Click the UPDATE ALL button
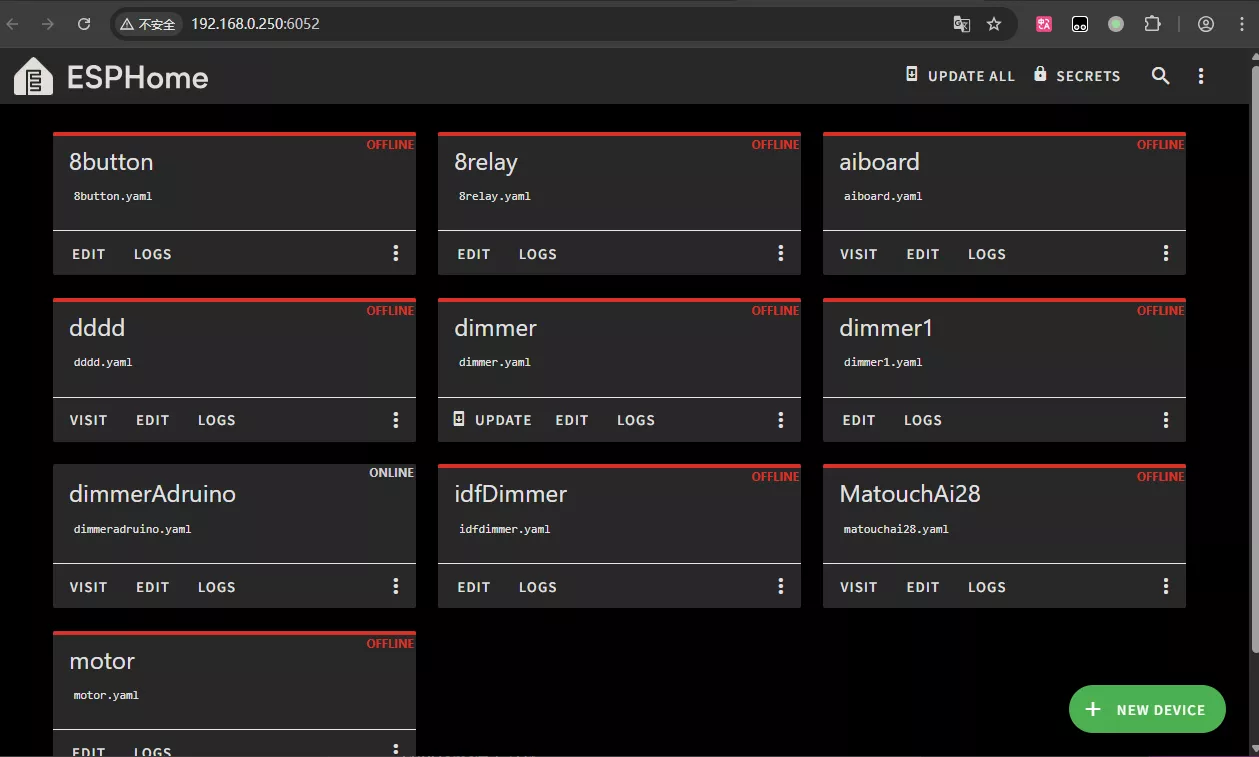 pyautogui.click(x=960, y=76)
